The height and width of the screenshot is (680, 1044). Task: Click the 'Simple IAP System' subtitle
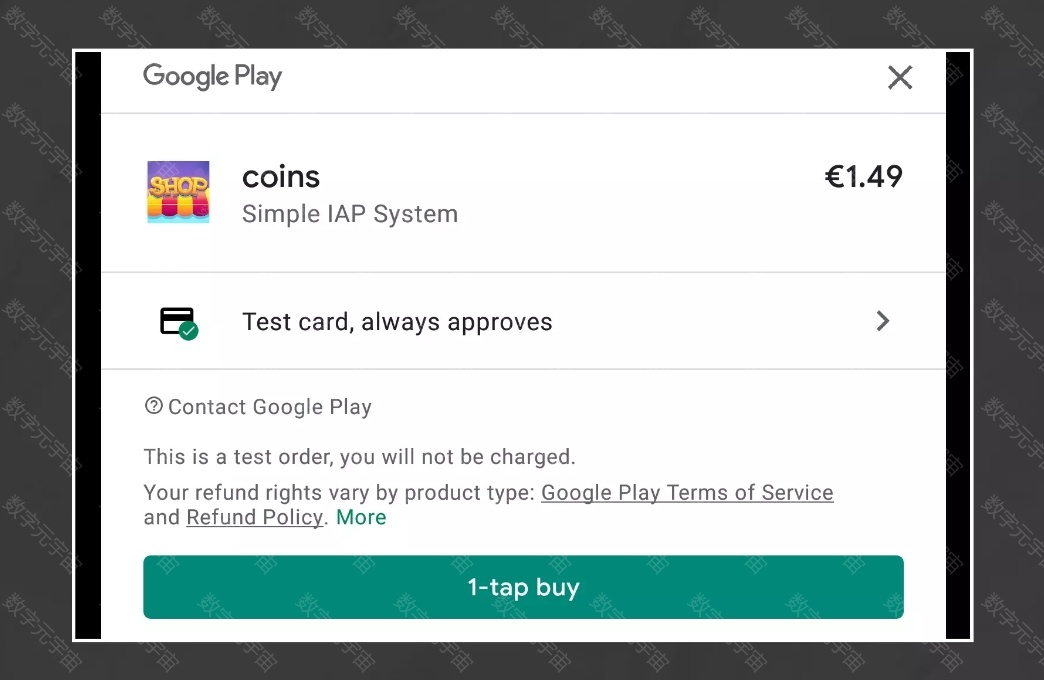[350, 214]
